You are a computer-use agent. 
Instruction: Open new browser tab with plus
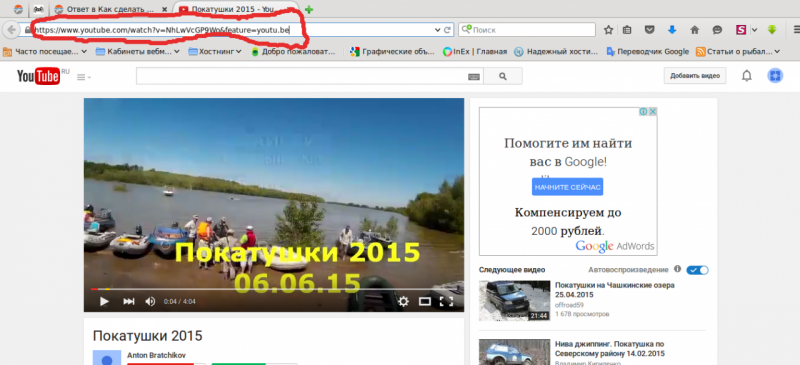(x=309, y=9)
